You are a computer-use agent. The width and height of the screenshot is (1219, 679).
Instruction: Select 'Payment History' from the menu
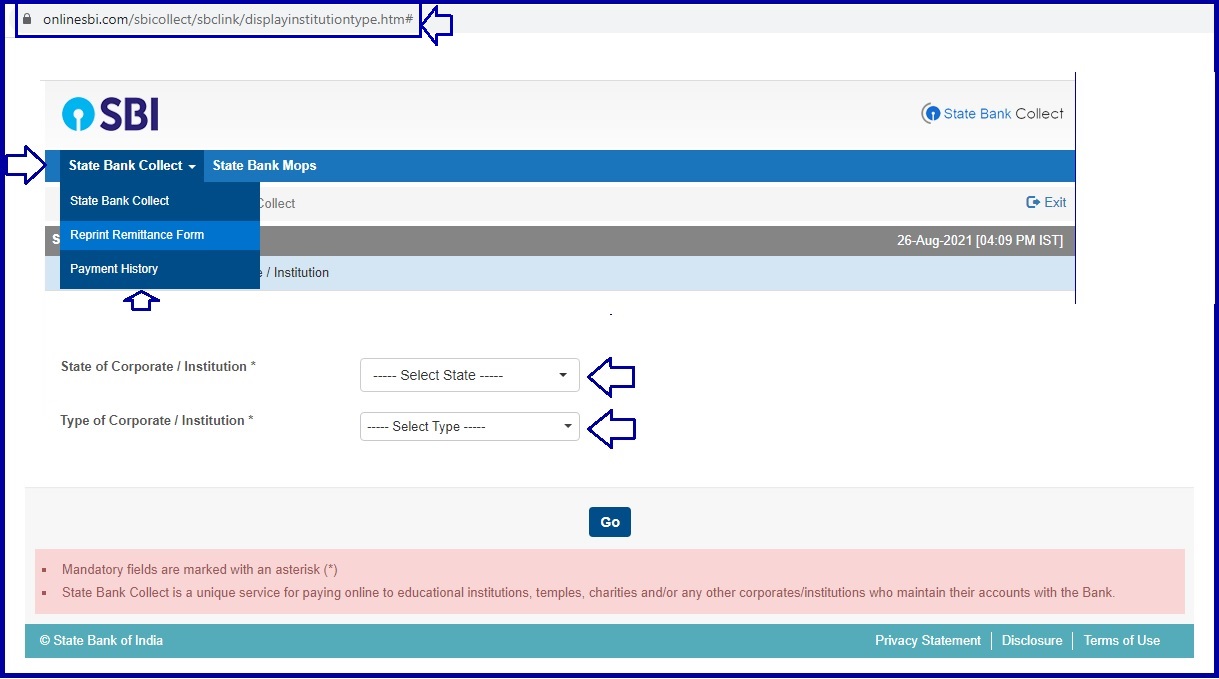tap(113, 268)
